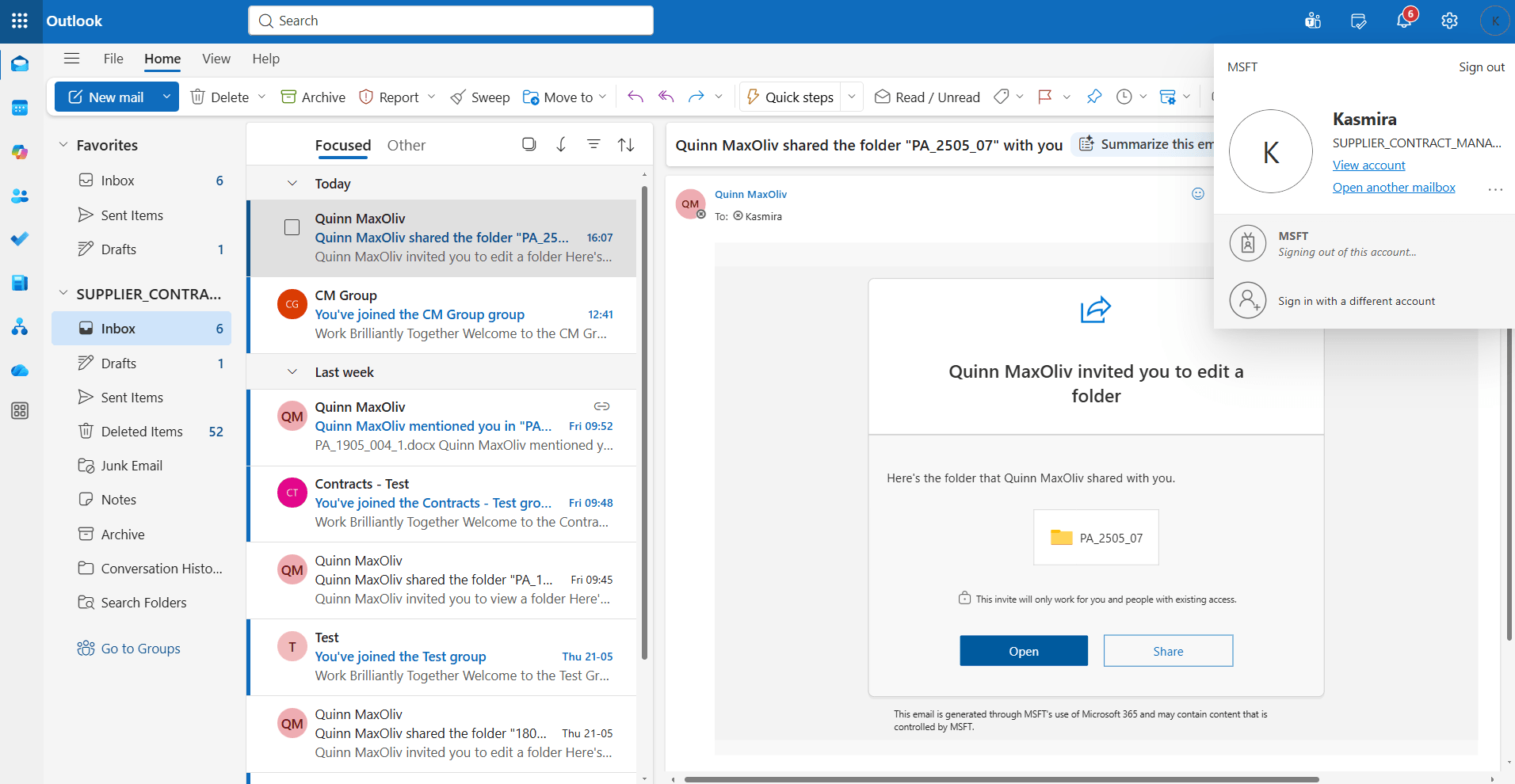Switch to the View ribbon tab
This screenshot has width=1515, height=784.
tap(216, 59)
